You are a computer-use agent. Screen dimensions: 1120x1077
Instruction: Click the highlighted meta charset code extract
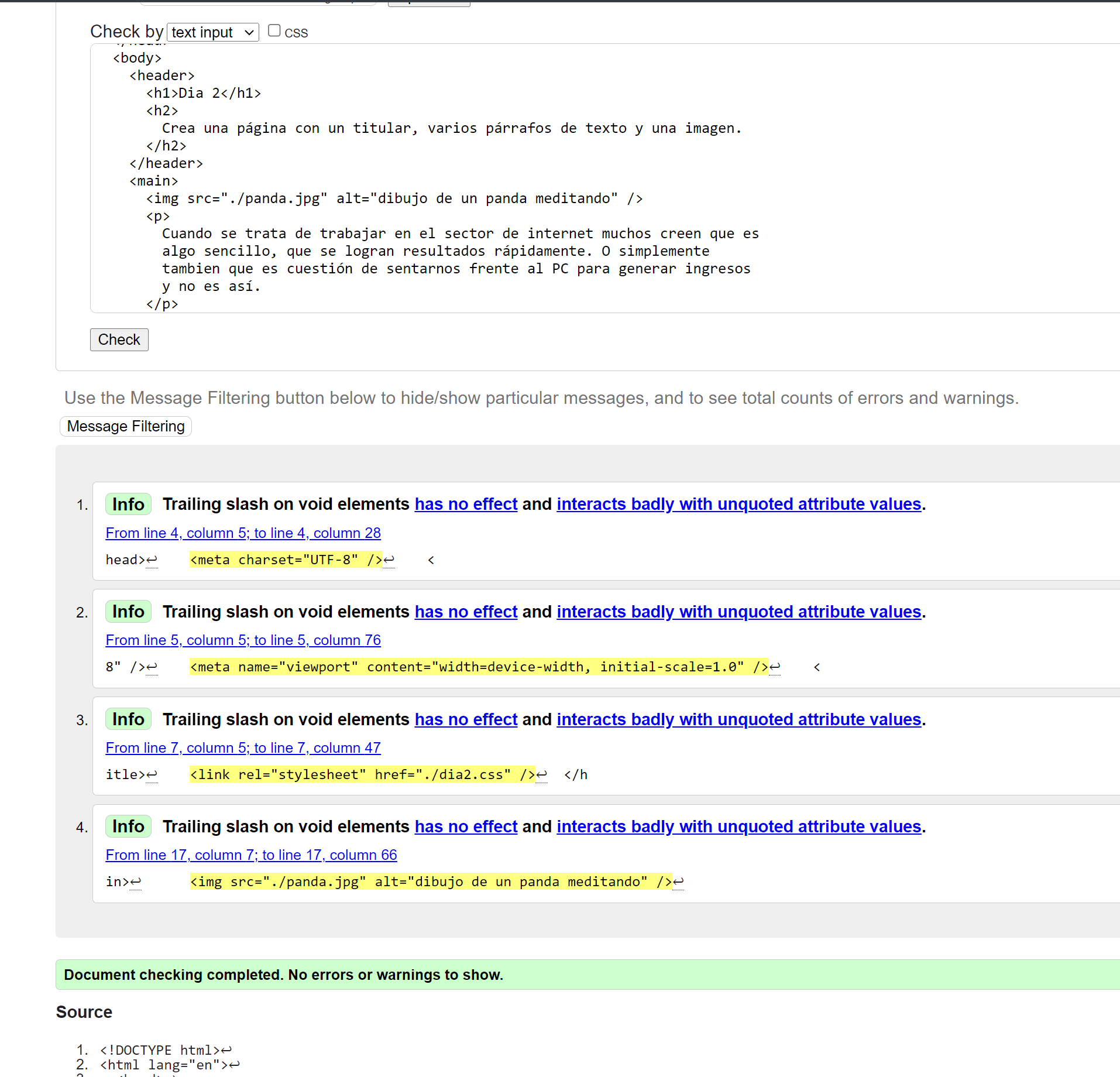click(x=286, y=560)
